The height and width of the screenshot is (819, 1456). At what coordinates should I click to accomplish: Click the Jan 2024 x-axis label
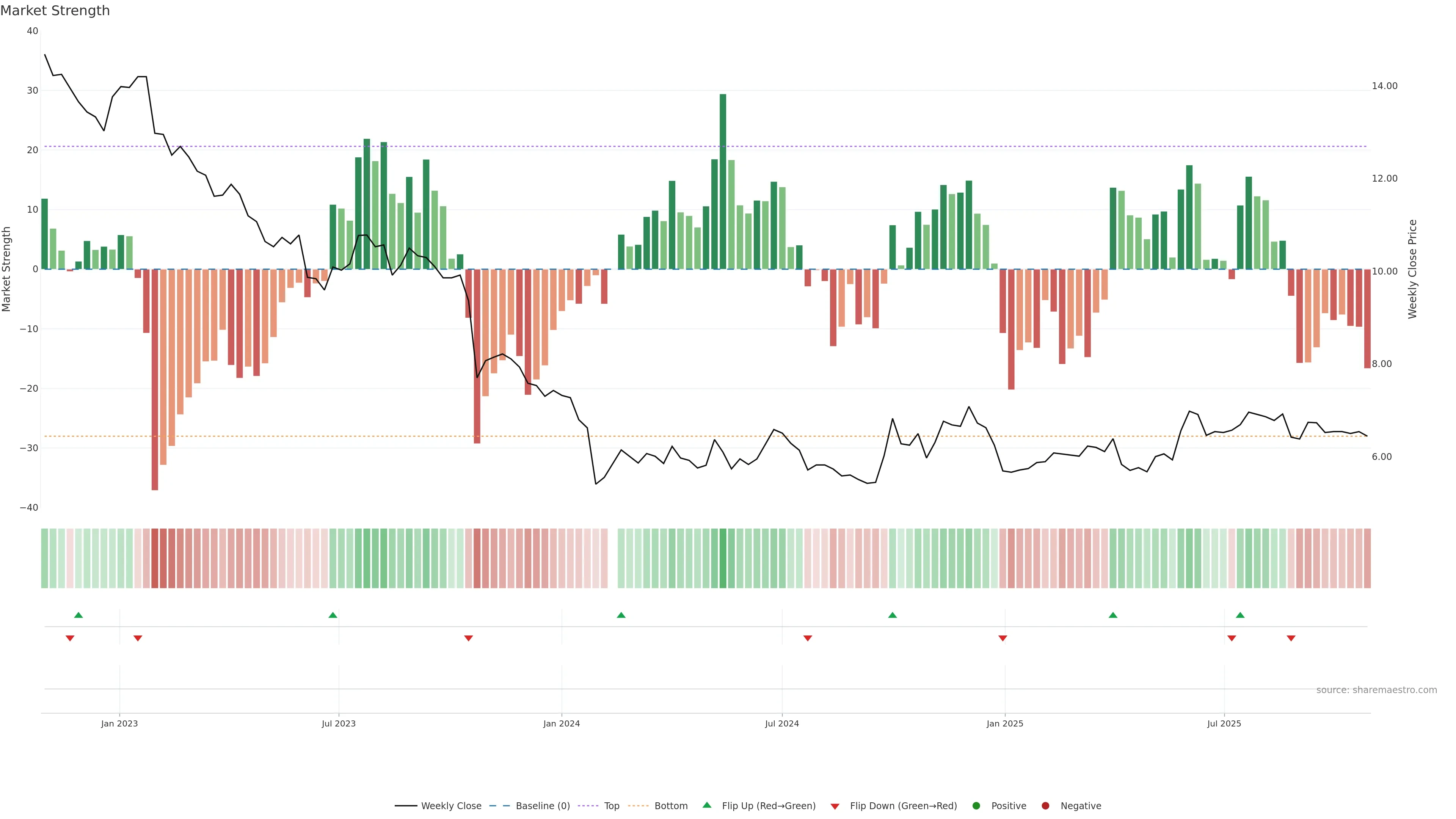pyautogui.click(x=561, y=723)
